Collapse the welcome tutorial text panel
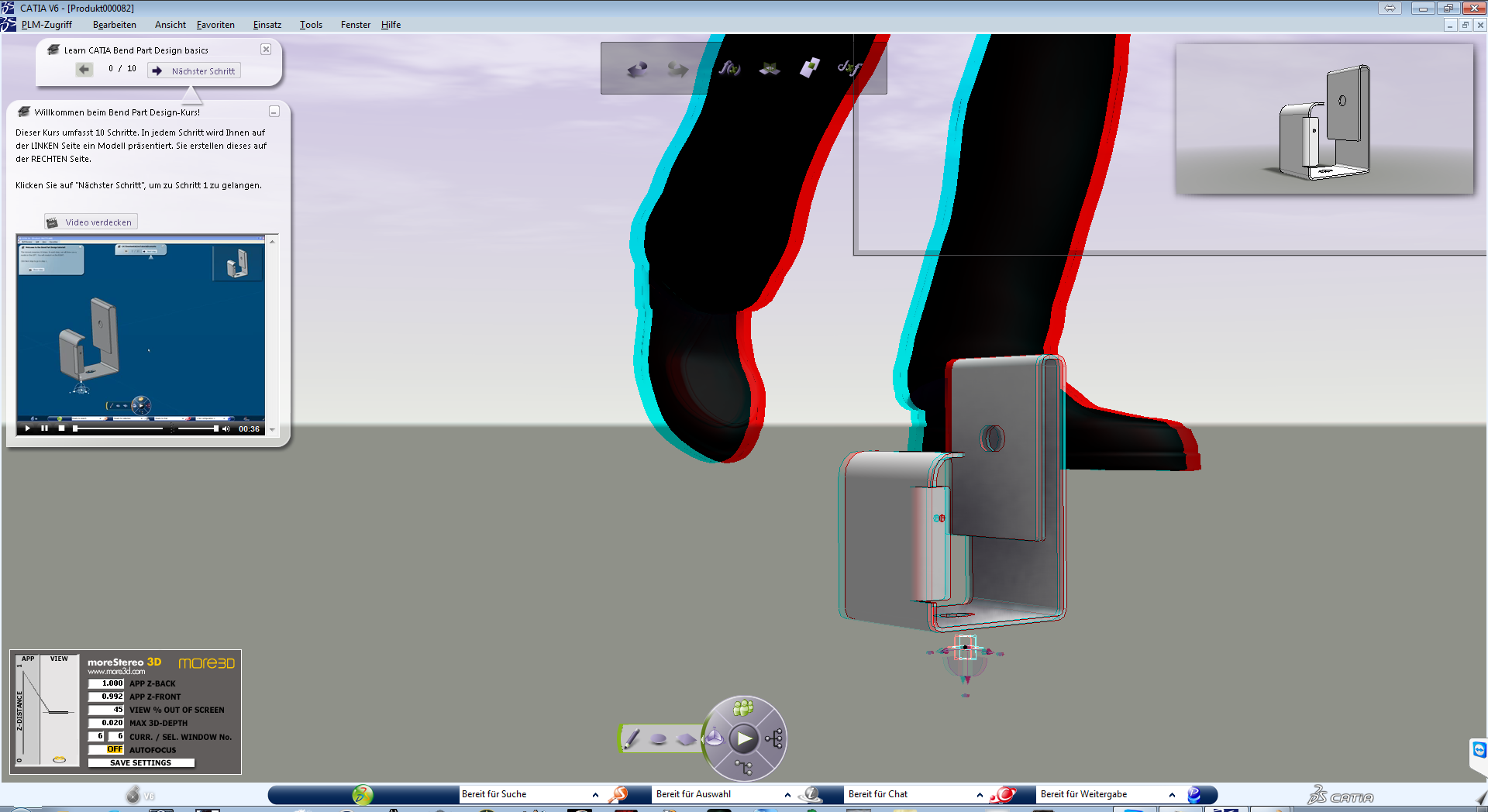Screen dimensions: 1488x812 274,112
